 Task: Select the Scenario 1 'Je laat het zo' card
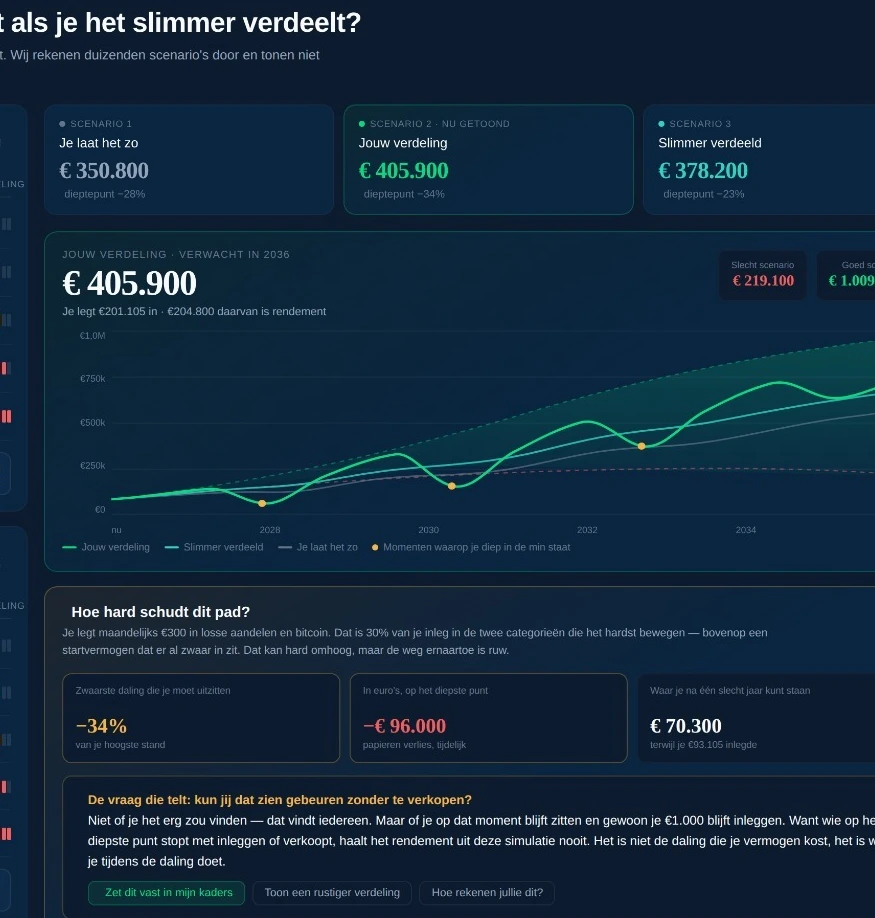pyautogui.click(x=189, y=159)
